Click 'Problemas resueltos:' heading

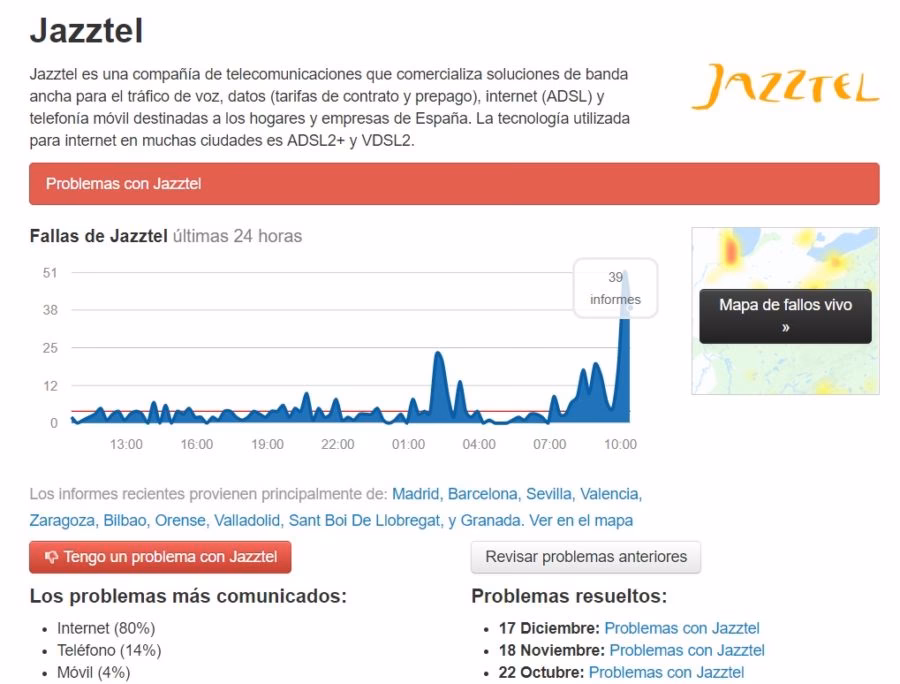[x=569, y=596]
